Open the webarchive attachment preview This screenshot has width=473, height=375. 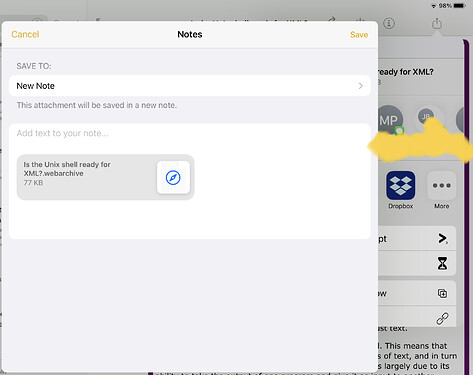(x=105, y=177)
